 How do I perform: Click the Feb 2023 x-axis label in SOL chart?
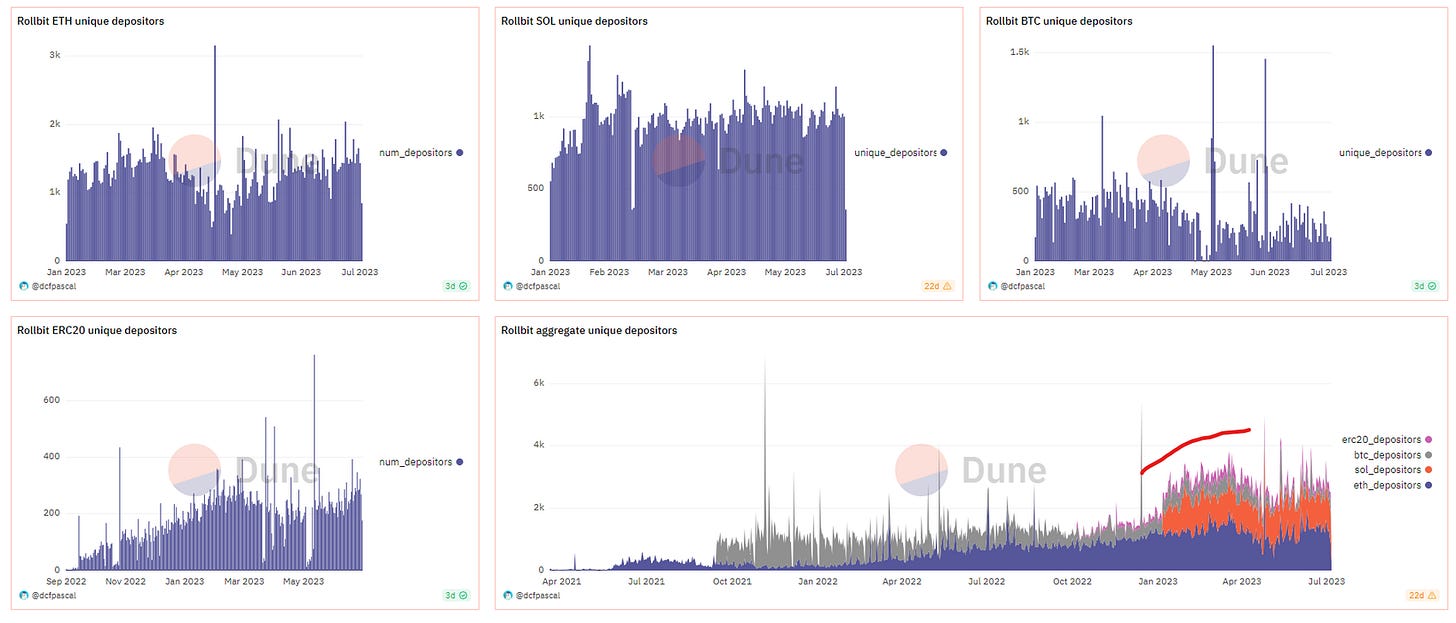click(610, 272)
